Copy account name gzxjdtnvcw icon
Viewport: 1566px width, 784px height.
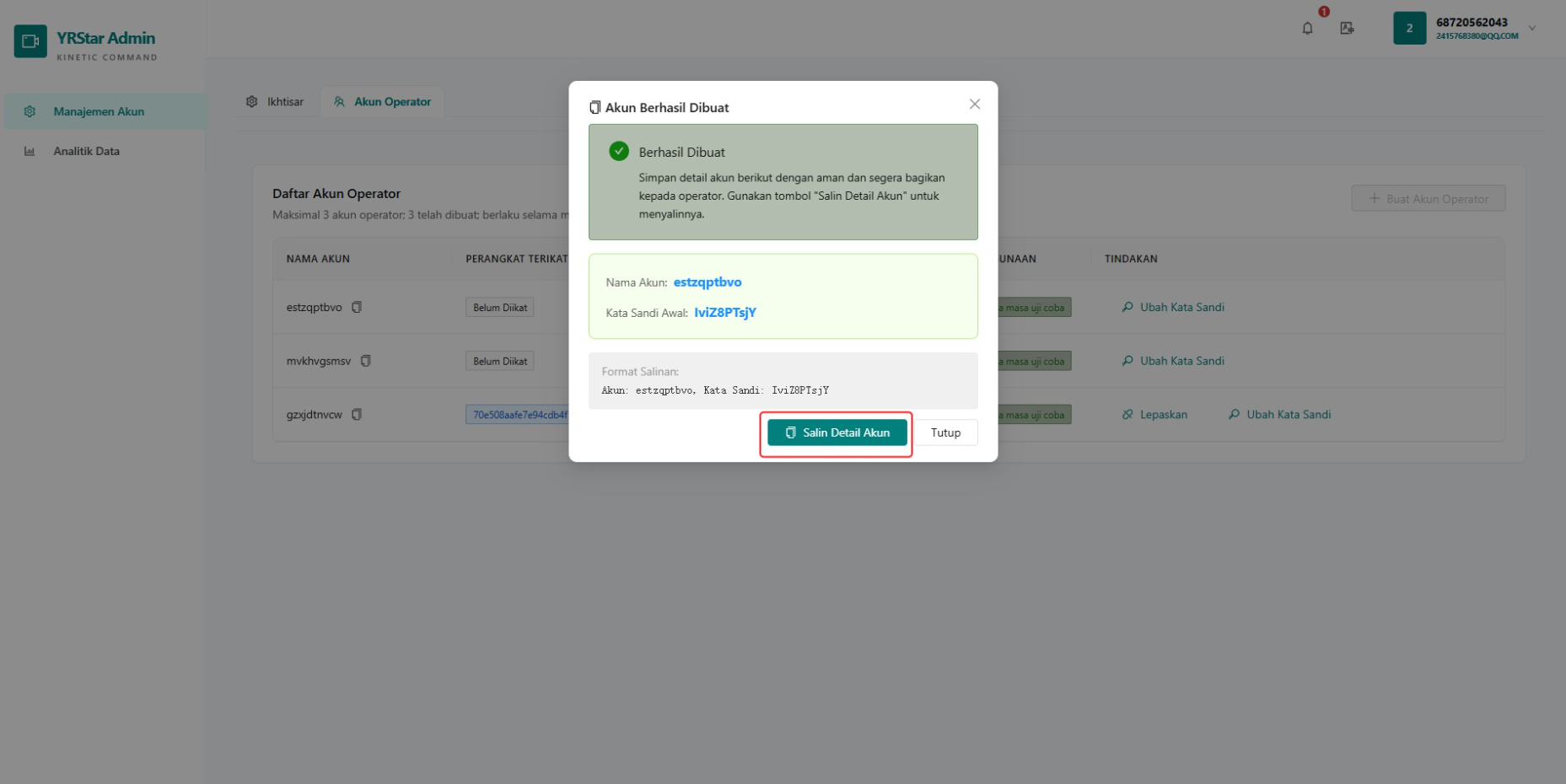[357, 414]
